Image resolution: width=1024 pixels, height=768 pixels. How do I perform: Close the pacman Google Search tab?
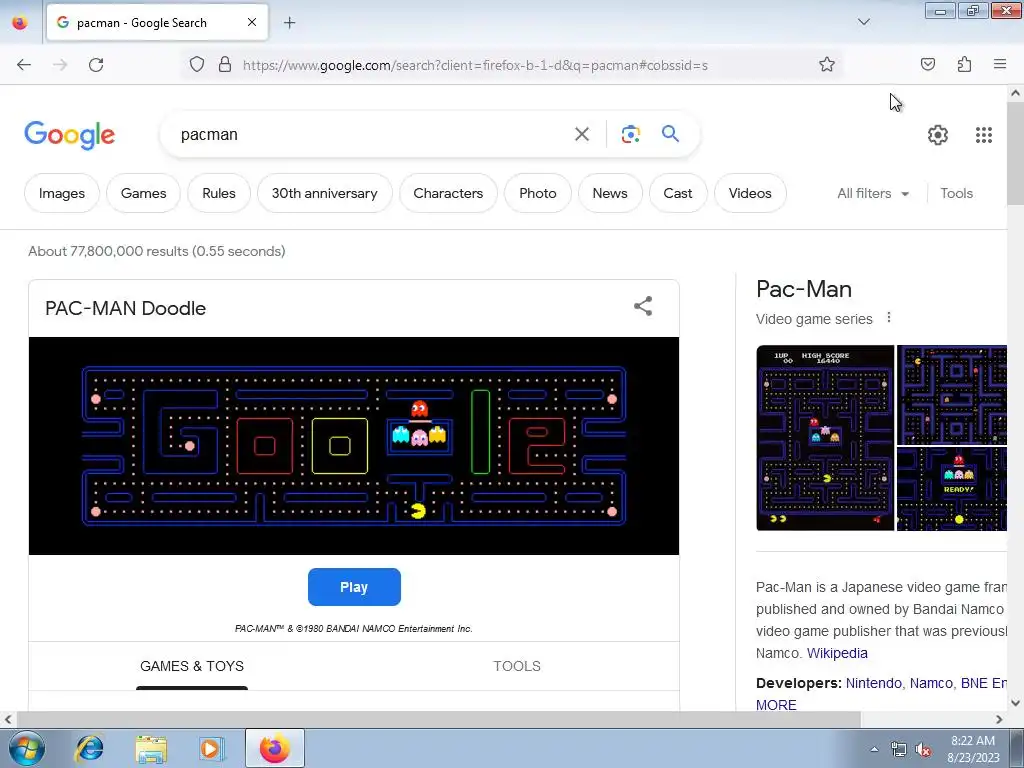[x=251, y=22]
